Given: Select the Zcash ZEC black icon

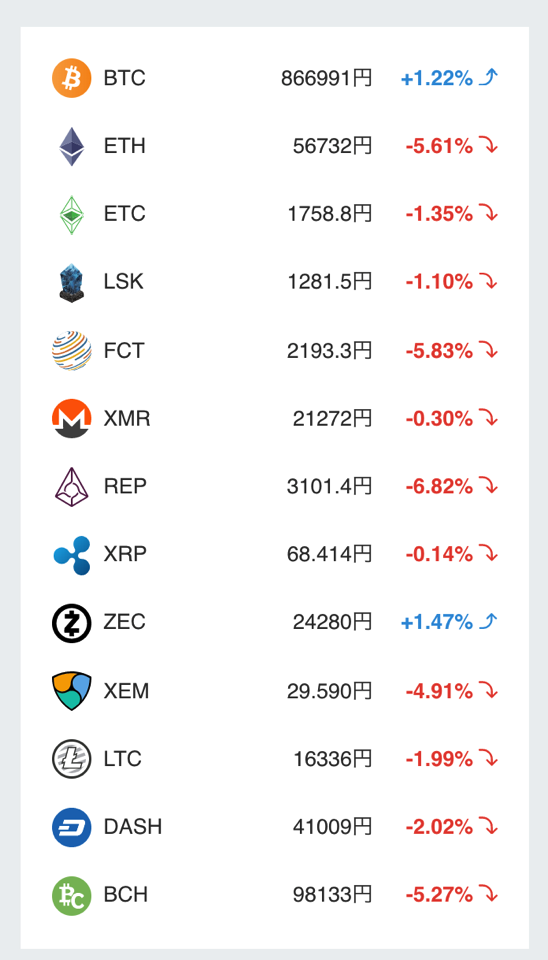Looking at the screenshot, I should pos(72,623).
